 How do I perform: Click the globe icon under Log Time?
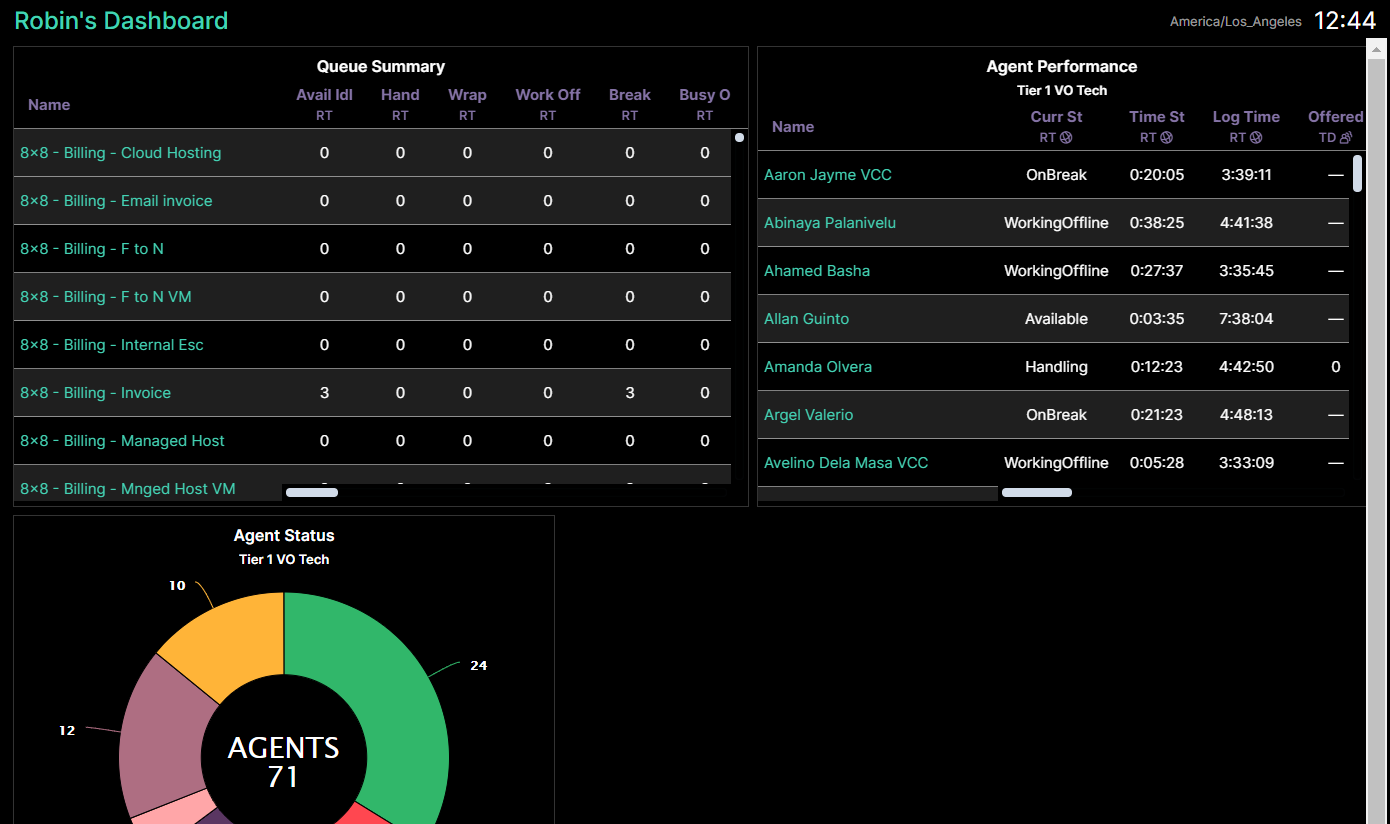pyautogui.click(x=1256, y=138)
